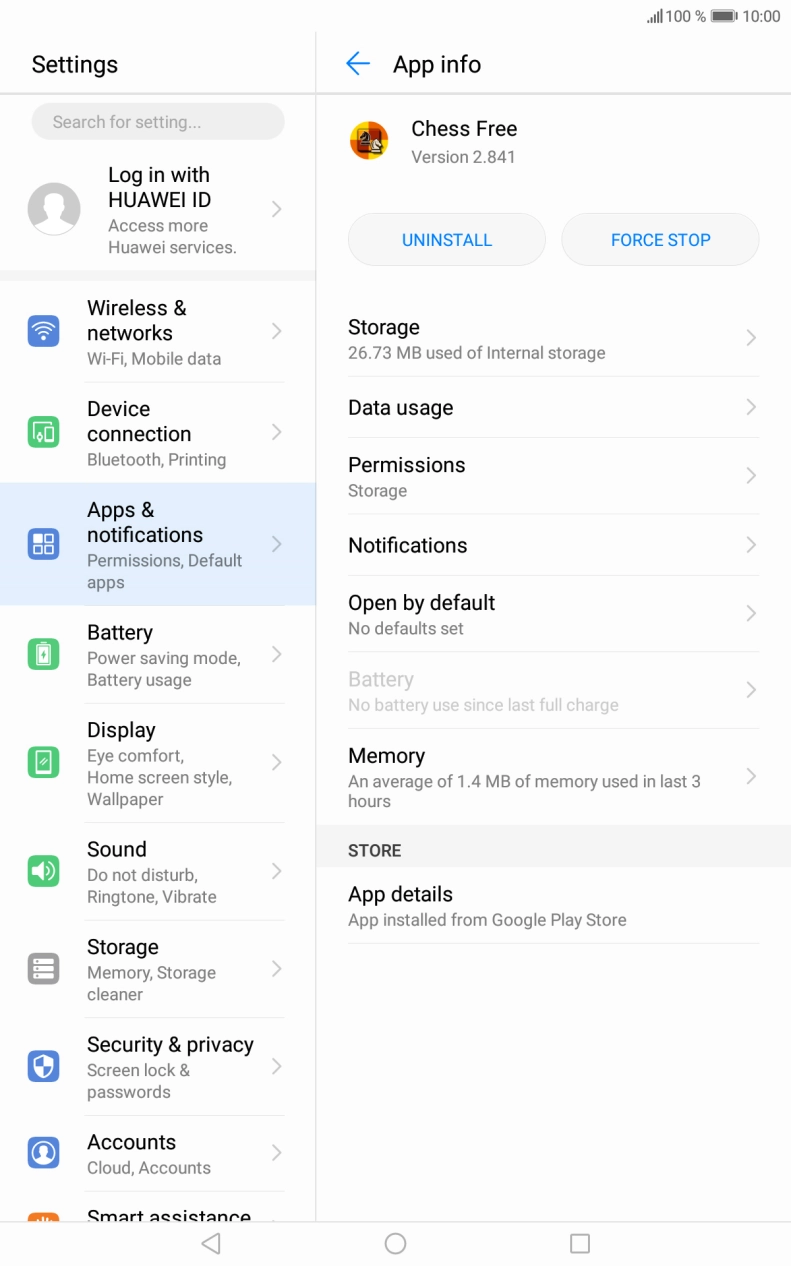This screenshot has height=1266, width=791.
Task: Tap the Chess Free app icon
Action: pyautogui.click(x=369, y=141)
